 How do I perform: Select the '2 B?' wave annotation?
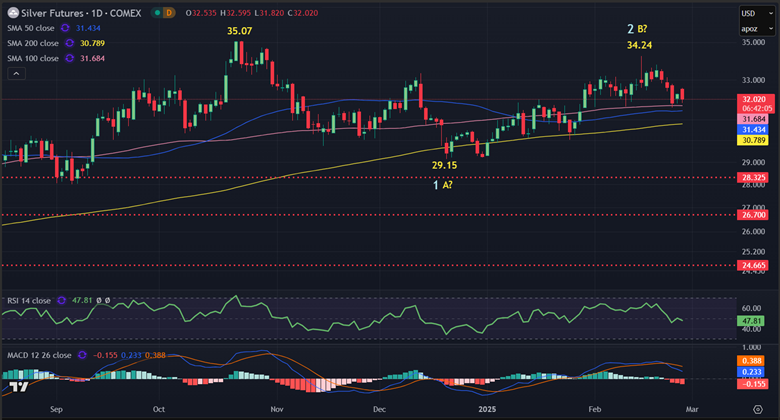[x=637, y=29]
